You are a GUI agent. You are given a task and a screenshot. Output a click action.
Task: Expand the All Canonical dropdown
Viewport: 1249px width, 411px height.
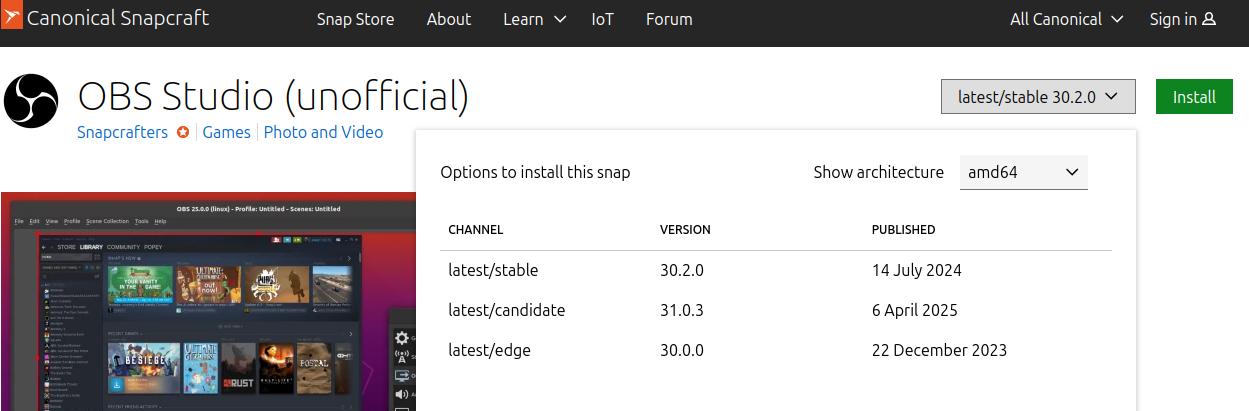point(1066,19)
